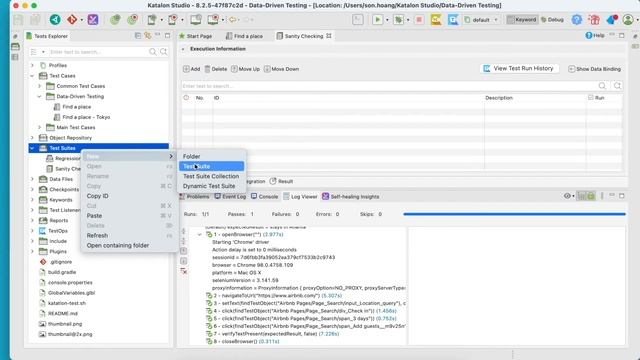Image resolution: width=640 pixels, height=360 pixels.
Task: Click the Record Windows monitor icon
Action: pyautogui.click(x=213, y=19)
